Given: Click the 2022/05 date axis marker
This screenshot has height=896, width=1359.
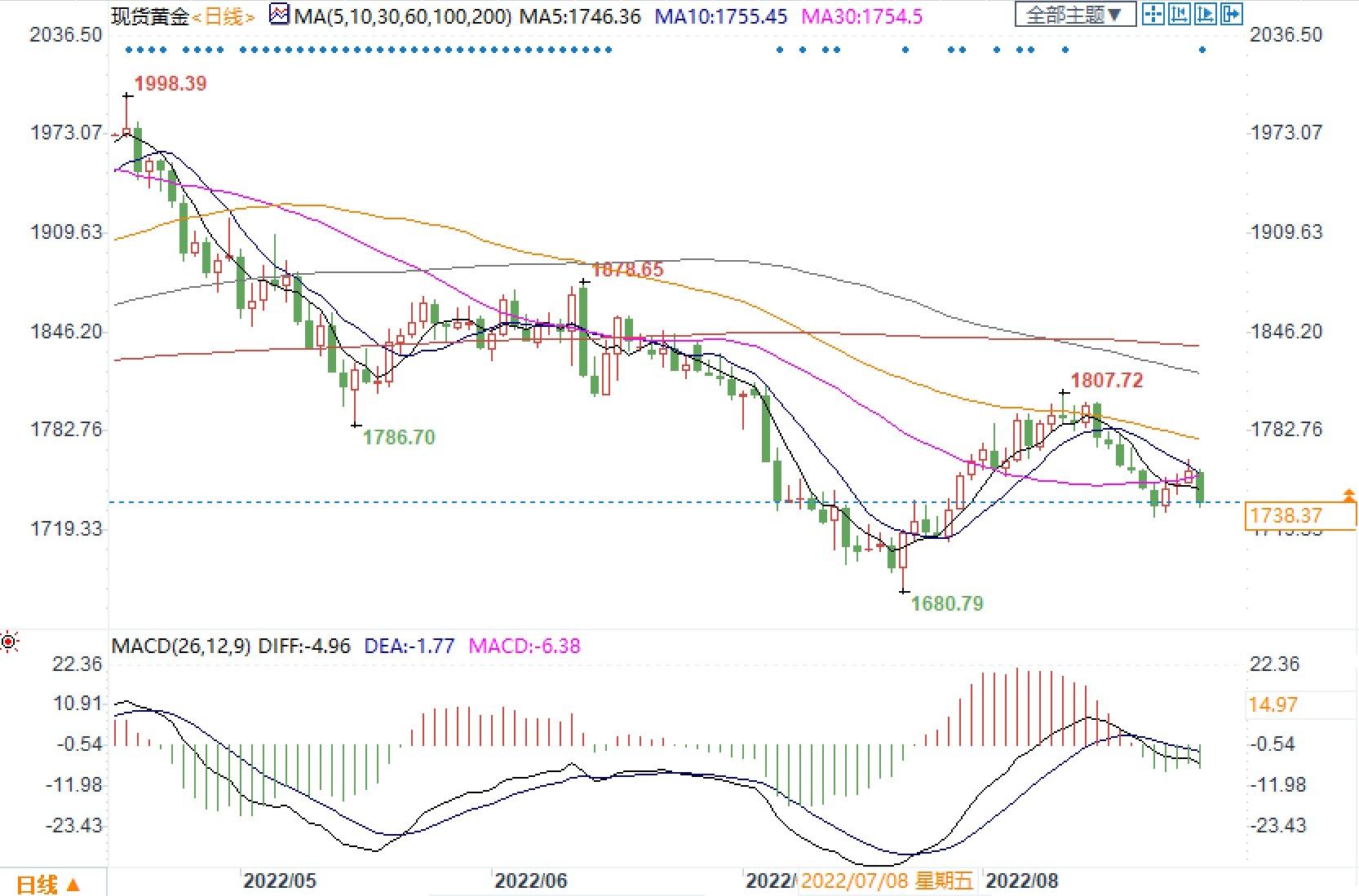Looking at the screenshot, I should (x=279, y=881).
